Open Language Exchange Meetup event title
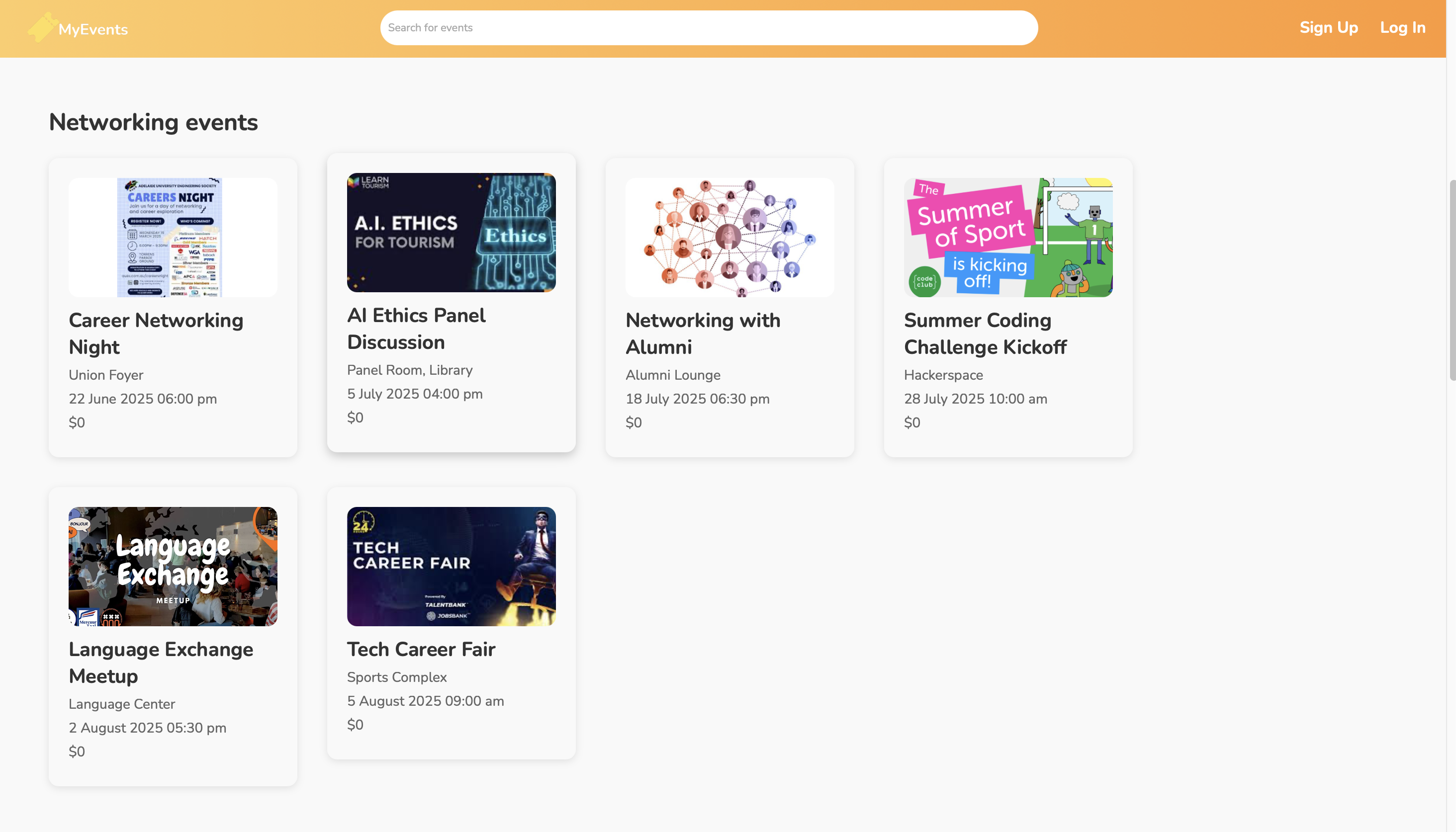 click(161, 663)
